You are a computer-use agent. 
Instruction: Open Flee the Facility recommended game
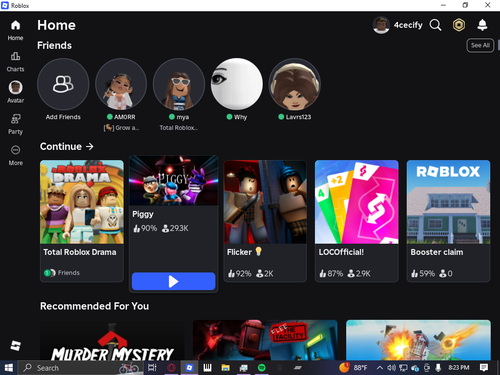[265, 340]
